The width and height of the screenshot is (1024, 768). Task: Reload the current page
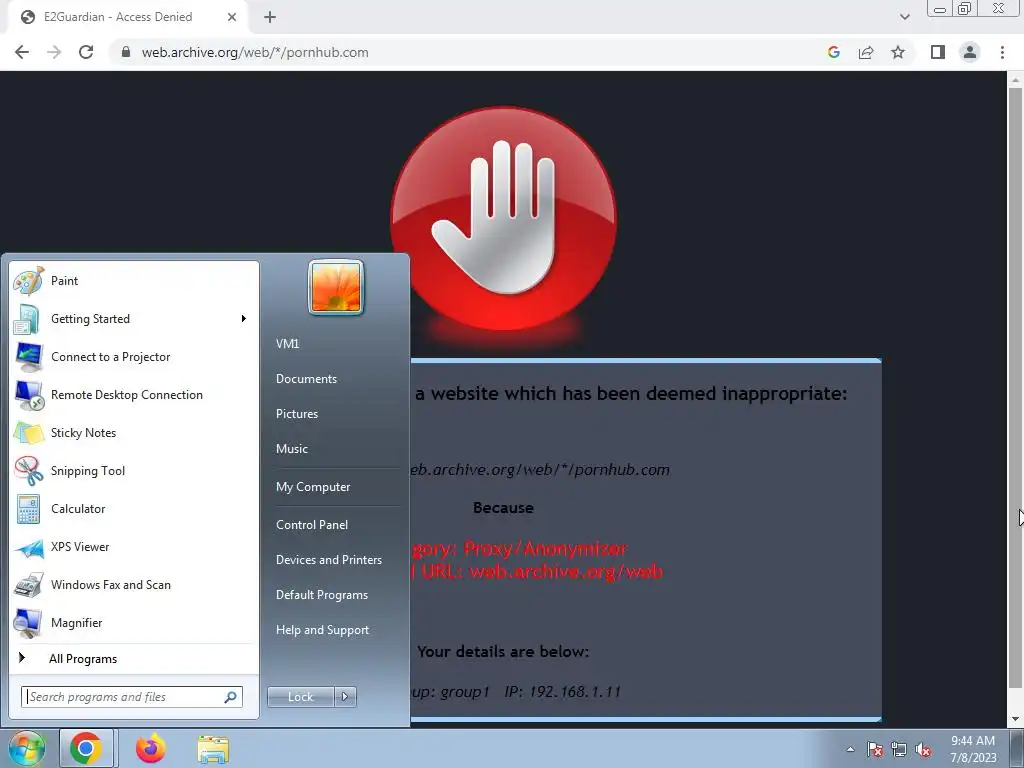coord(86,52)
